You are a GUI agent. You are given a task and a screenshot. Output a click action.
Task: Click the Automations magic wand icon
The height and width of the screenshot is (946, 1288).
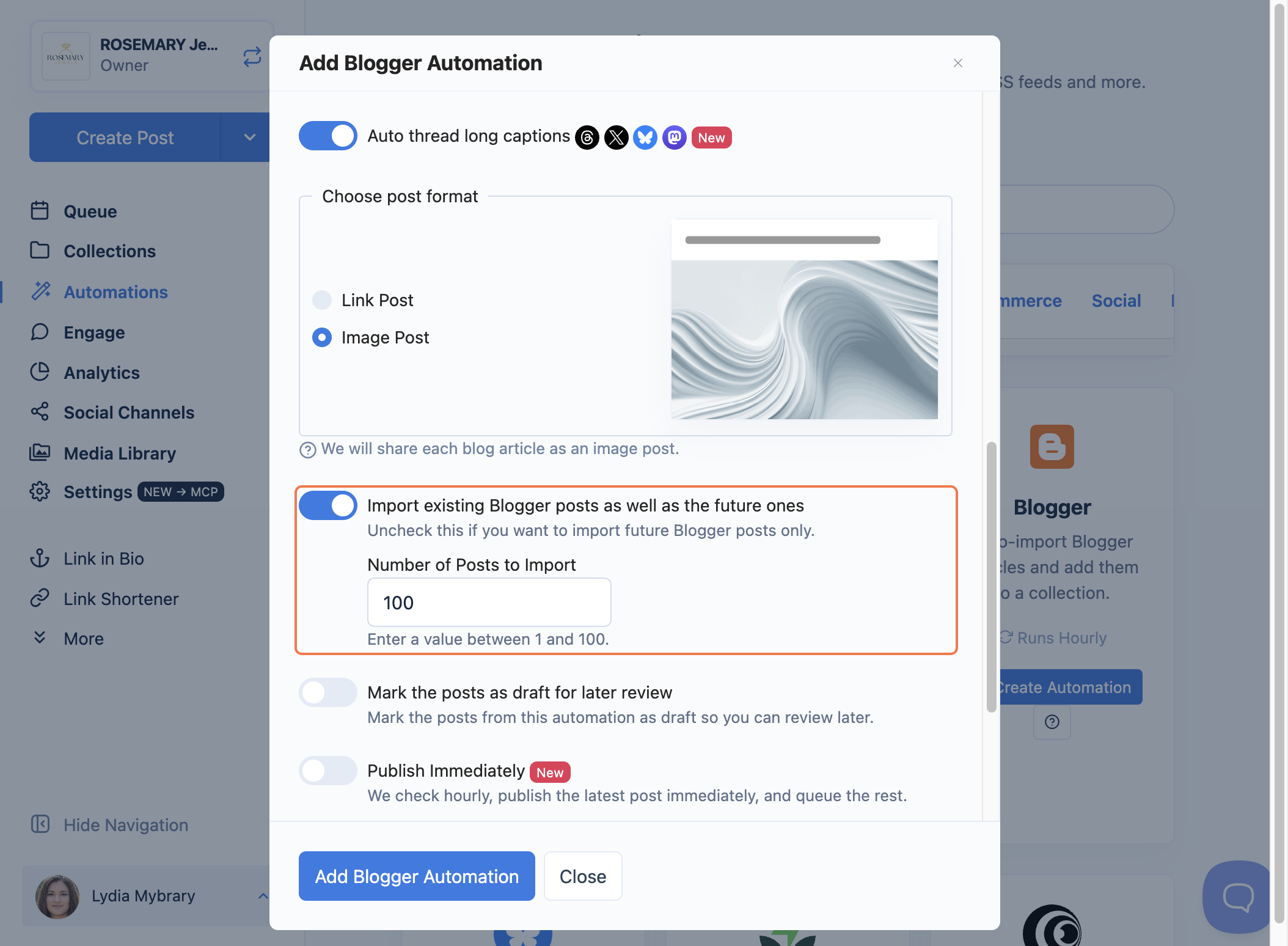40,291
